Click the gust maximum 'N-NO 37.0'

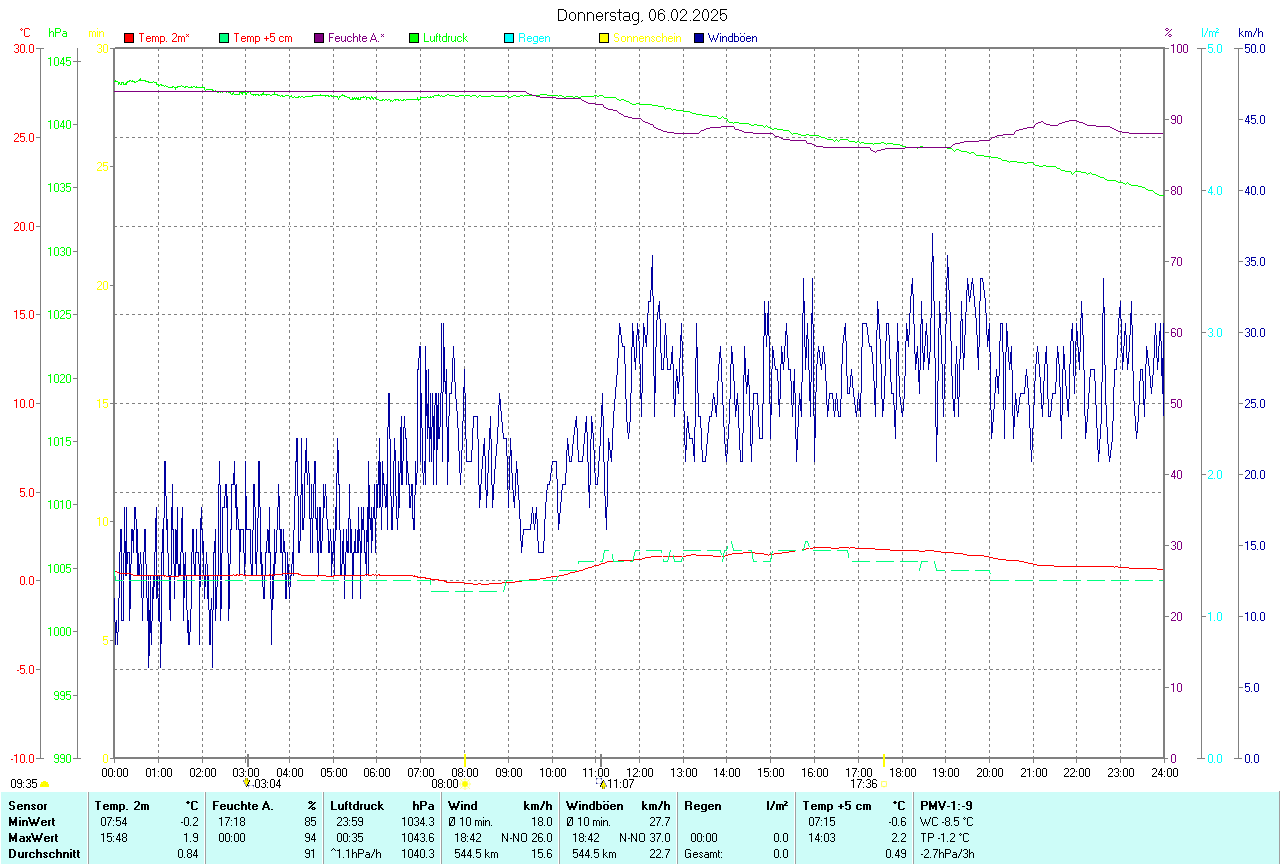point(645,838)
